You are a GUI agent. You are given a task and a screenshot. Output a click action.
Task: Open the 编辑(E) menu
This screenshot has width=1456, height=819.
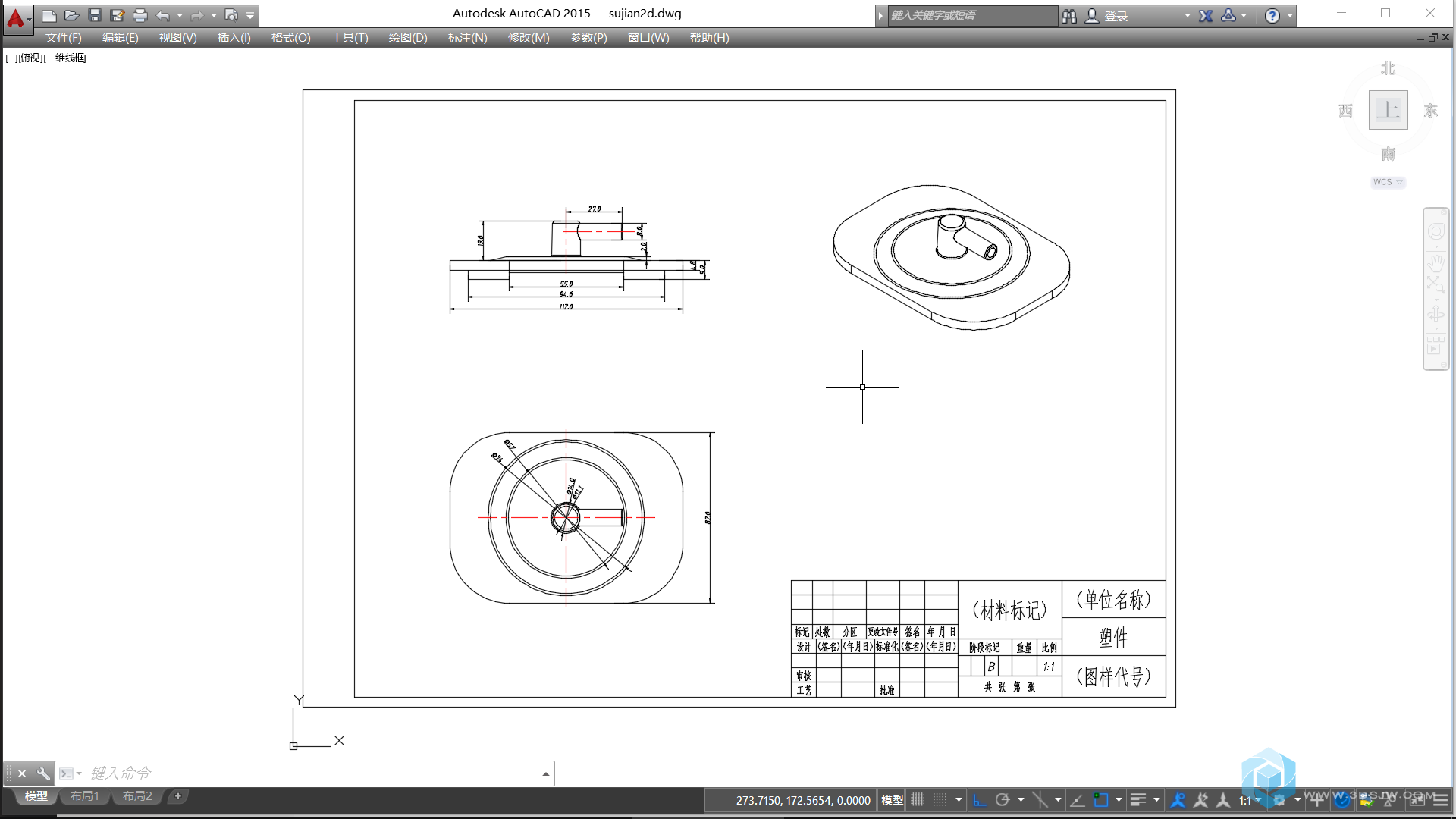click(x=121, y=38)
